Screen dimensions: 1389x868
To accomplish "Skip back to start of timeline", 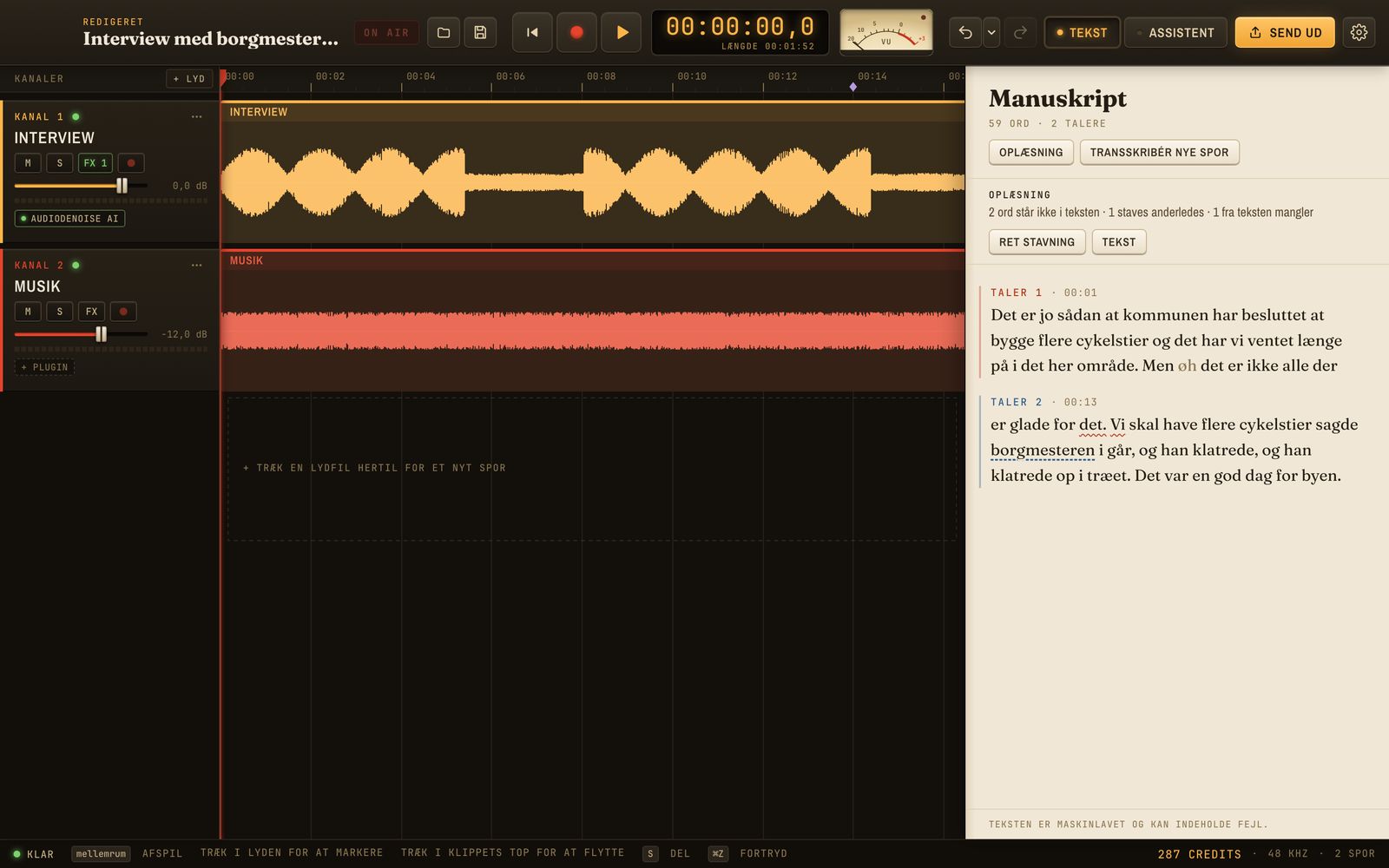I will pos(532,33).
